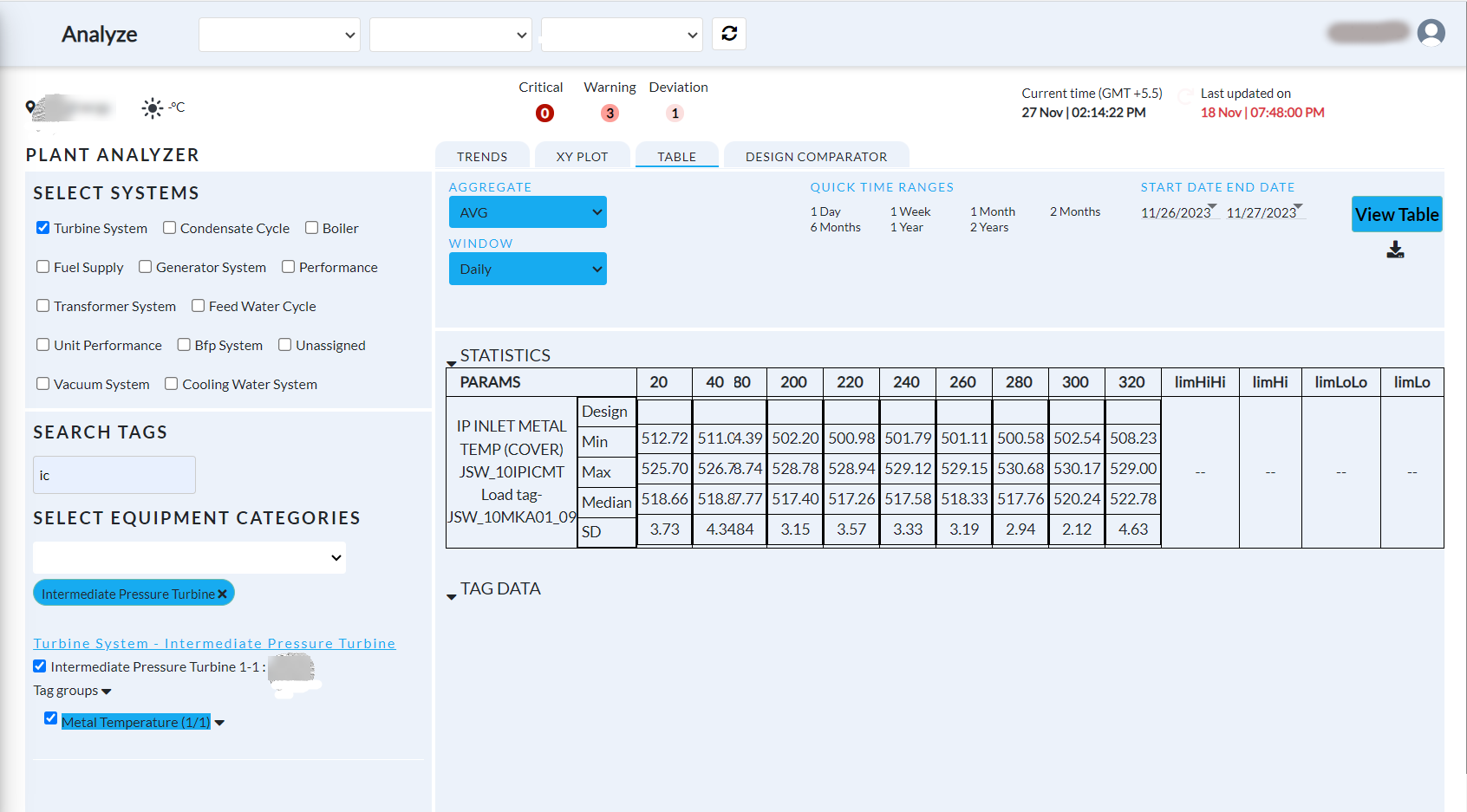
Task: Select the 1 Week quick range
Action: tap(910, 211)
